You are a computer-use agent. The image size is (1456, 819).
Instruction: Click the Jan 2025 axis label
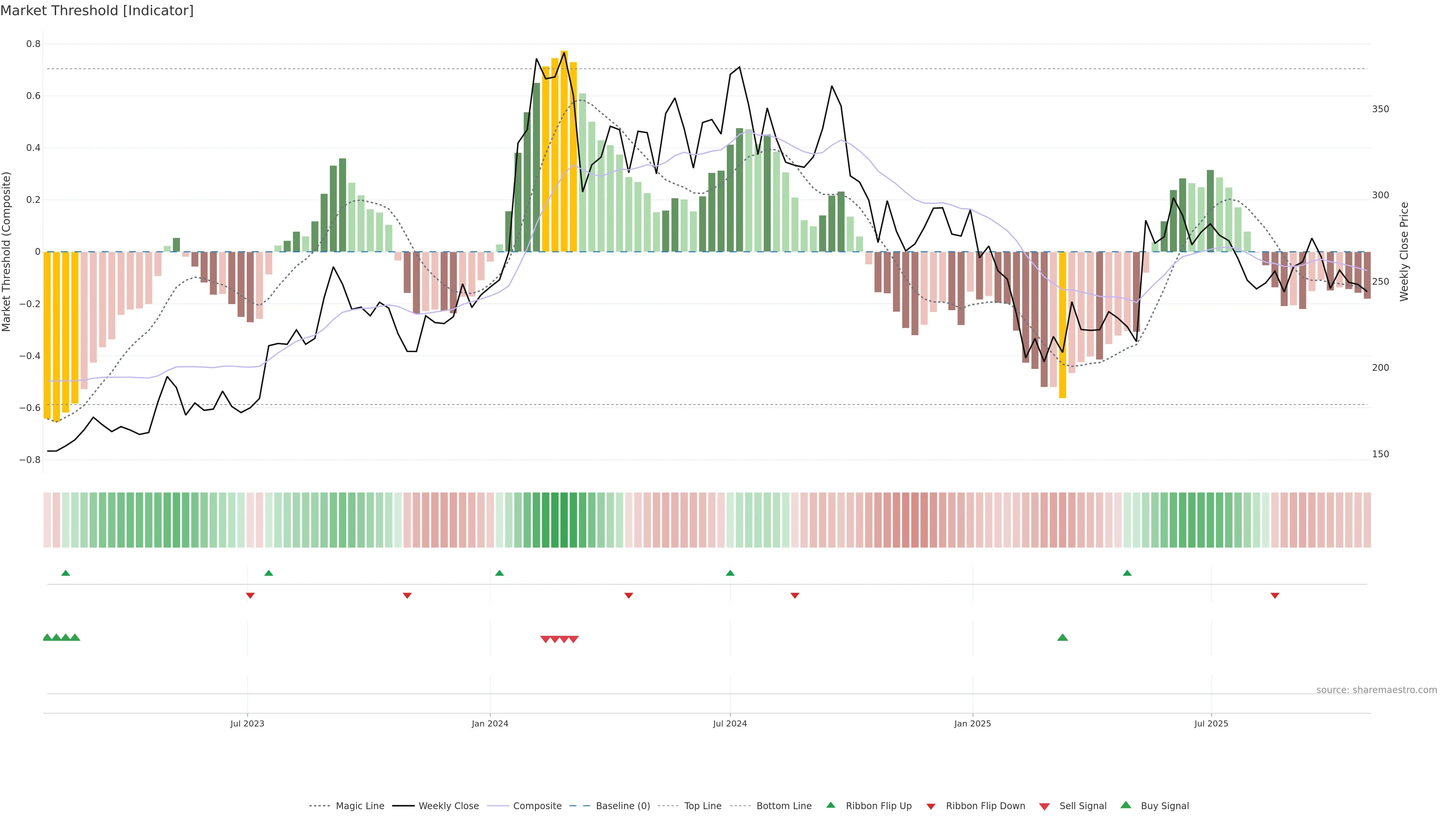[972, 723]
